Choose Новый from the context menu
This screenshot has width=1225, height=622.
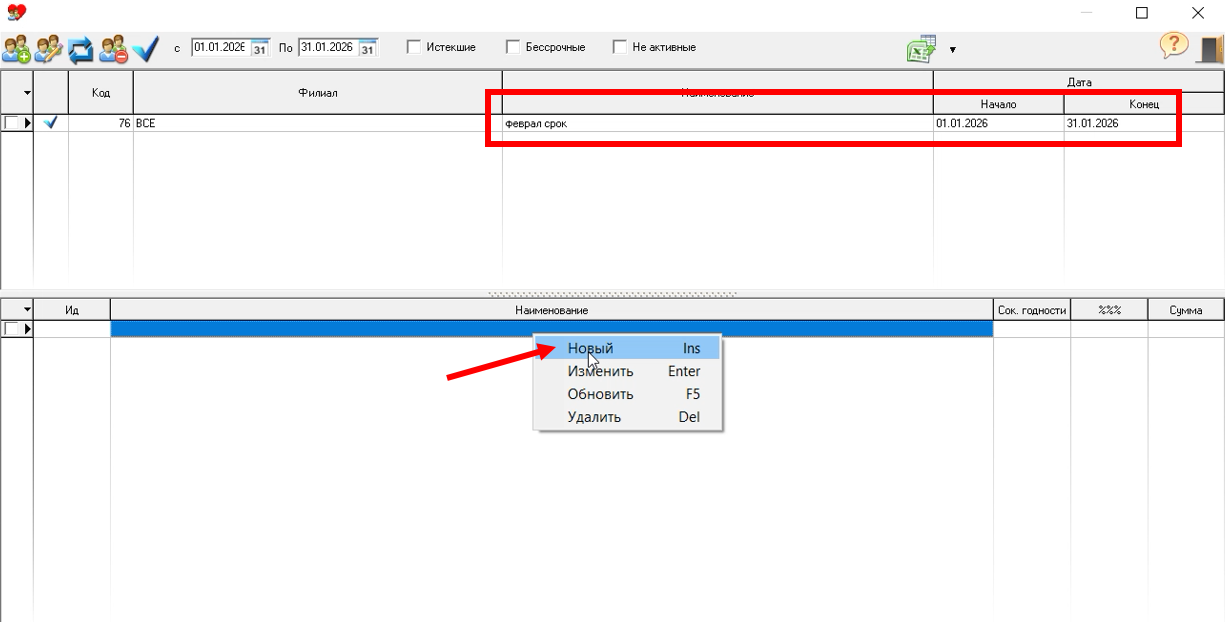[x=628, y=348]
